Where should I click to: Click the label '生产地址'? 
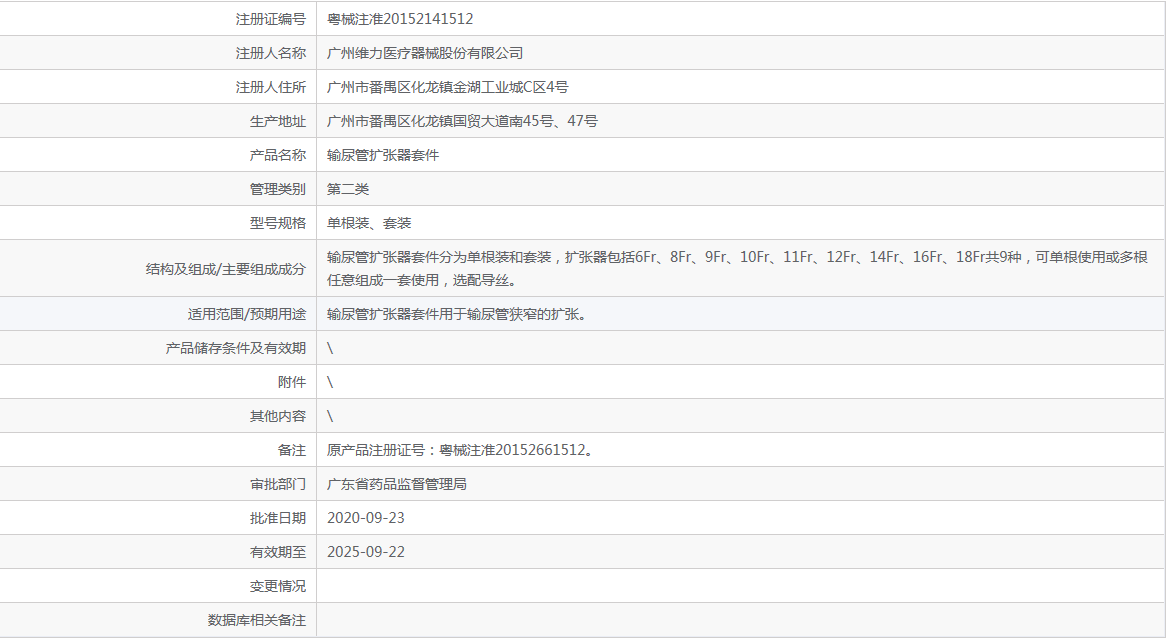277,122
